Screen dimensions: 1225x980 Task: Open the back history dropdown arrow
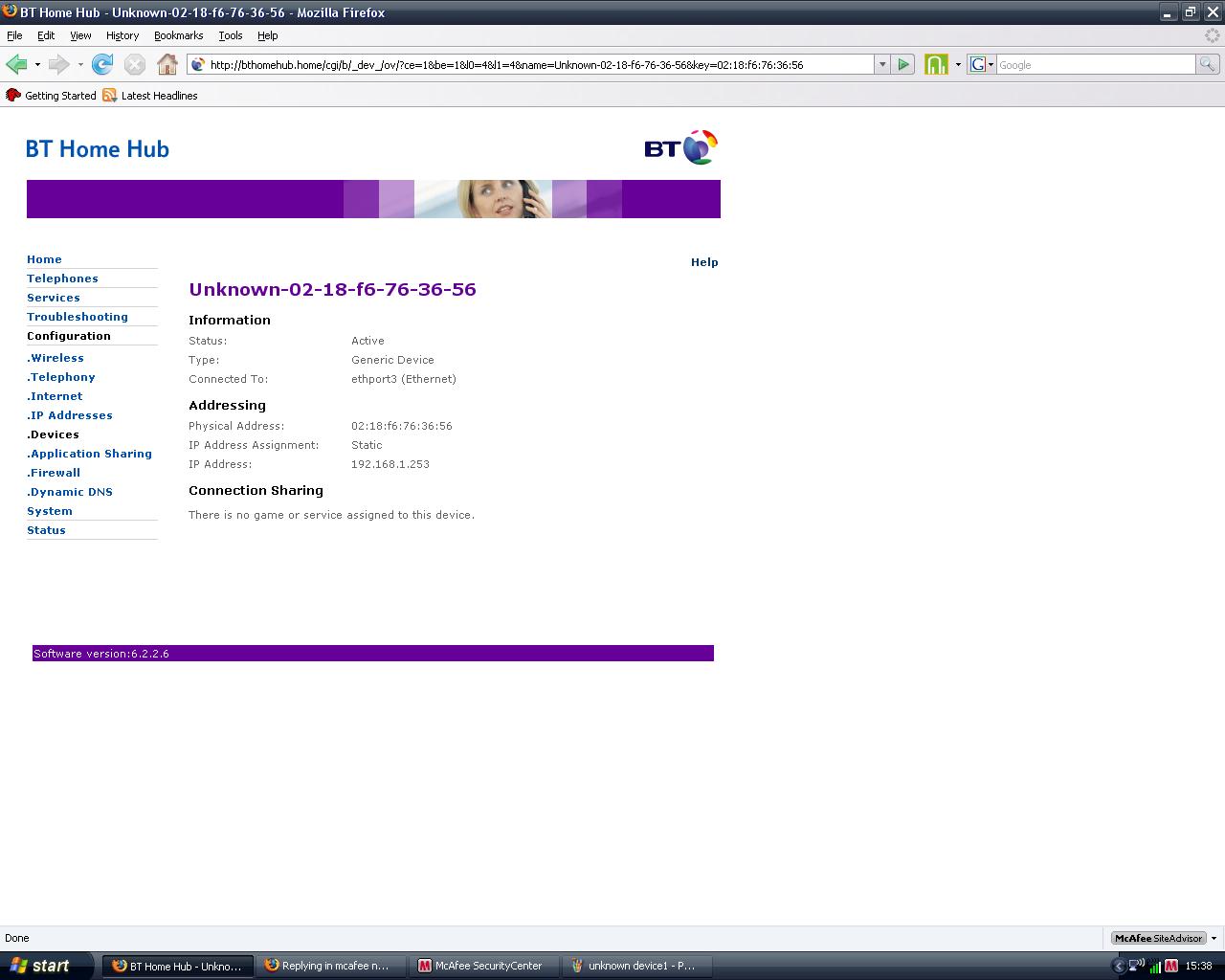point(37,64)
